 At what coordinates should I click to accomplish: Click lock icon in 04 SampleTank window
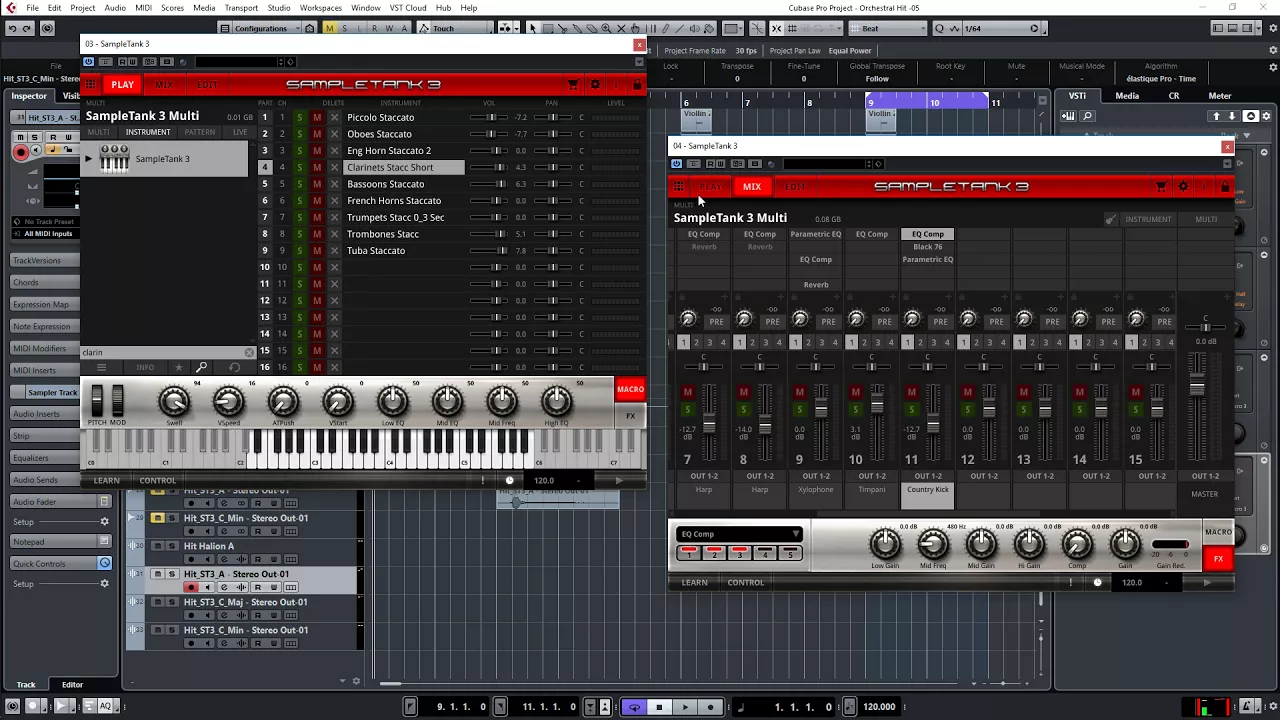(x=1225, y=186)
